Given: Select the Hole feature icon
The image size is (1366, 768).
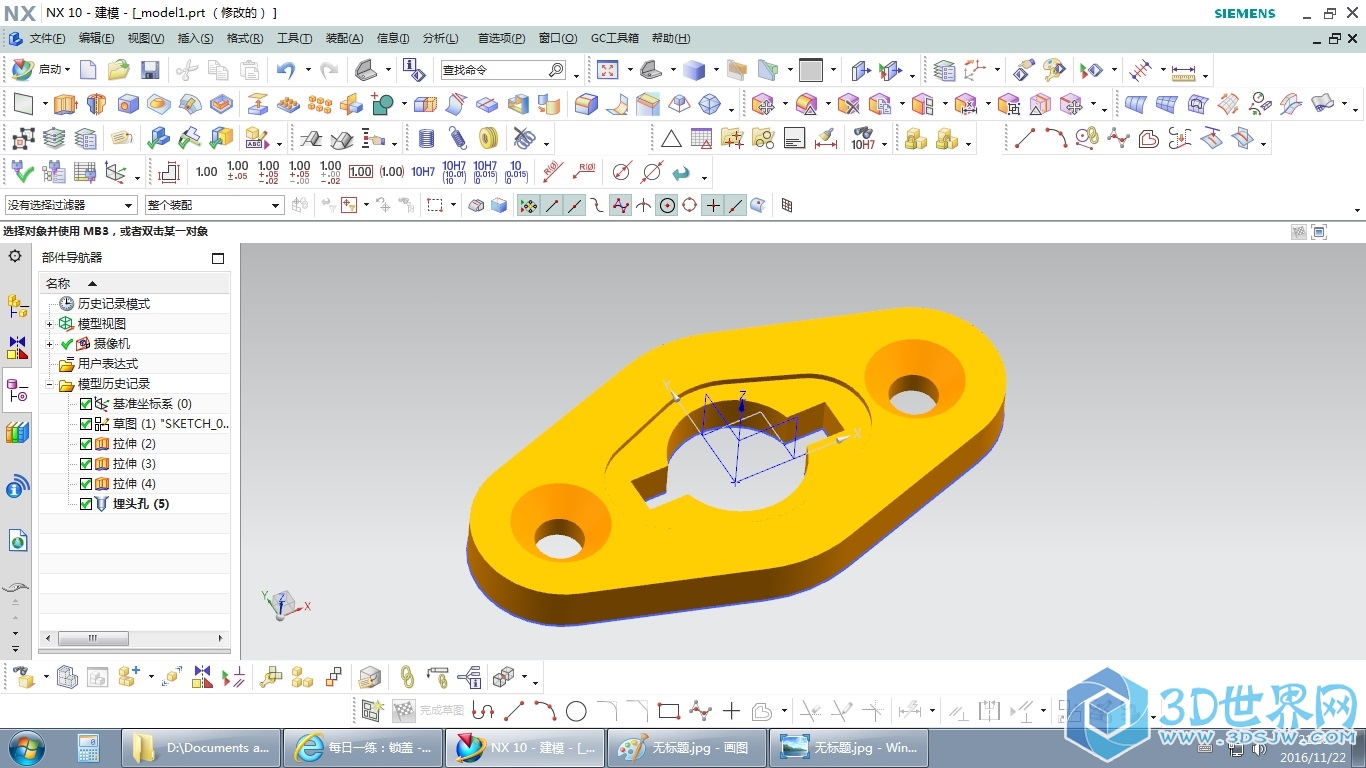Looking at the screenshot, I should point(127,104).
